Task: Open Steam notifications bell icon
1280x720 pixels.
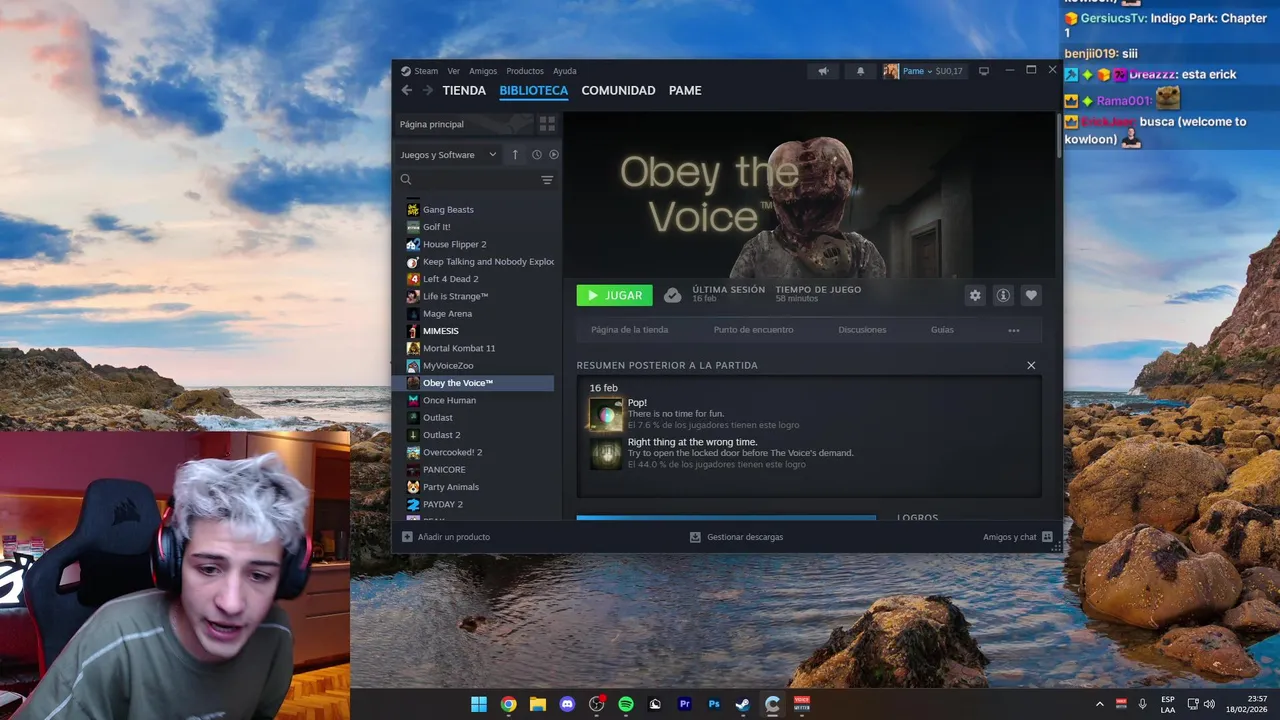Action: pos(860,71)
